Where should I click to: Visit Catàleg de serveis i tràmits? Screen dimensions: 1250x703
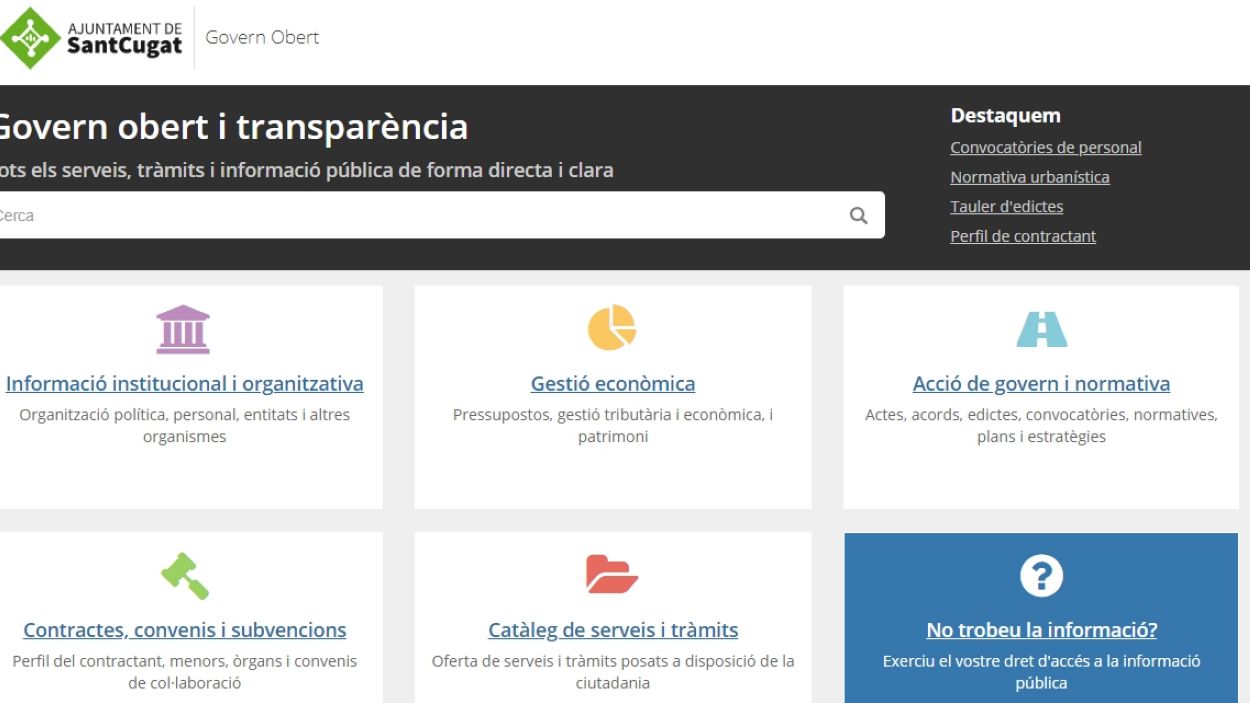tap(612, 630)
